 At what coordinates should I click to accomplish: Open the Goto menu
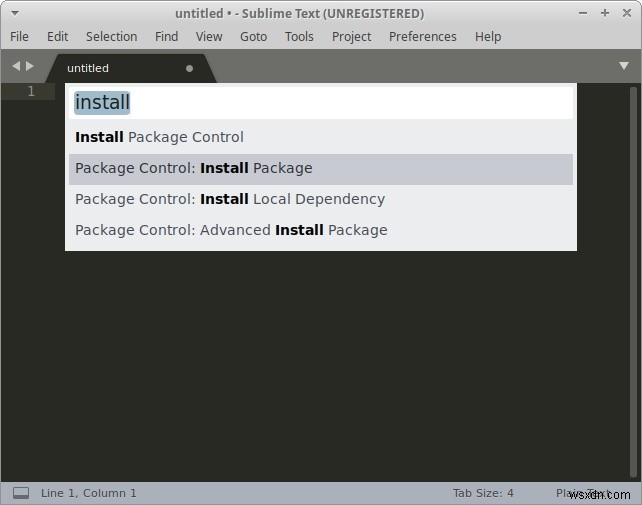pyautogui.click(x=253, y=37)
